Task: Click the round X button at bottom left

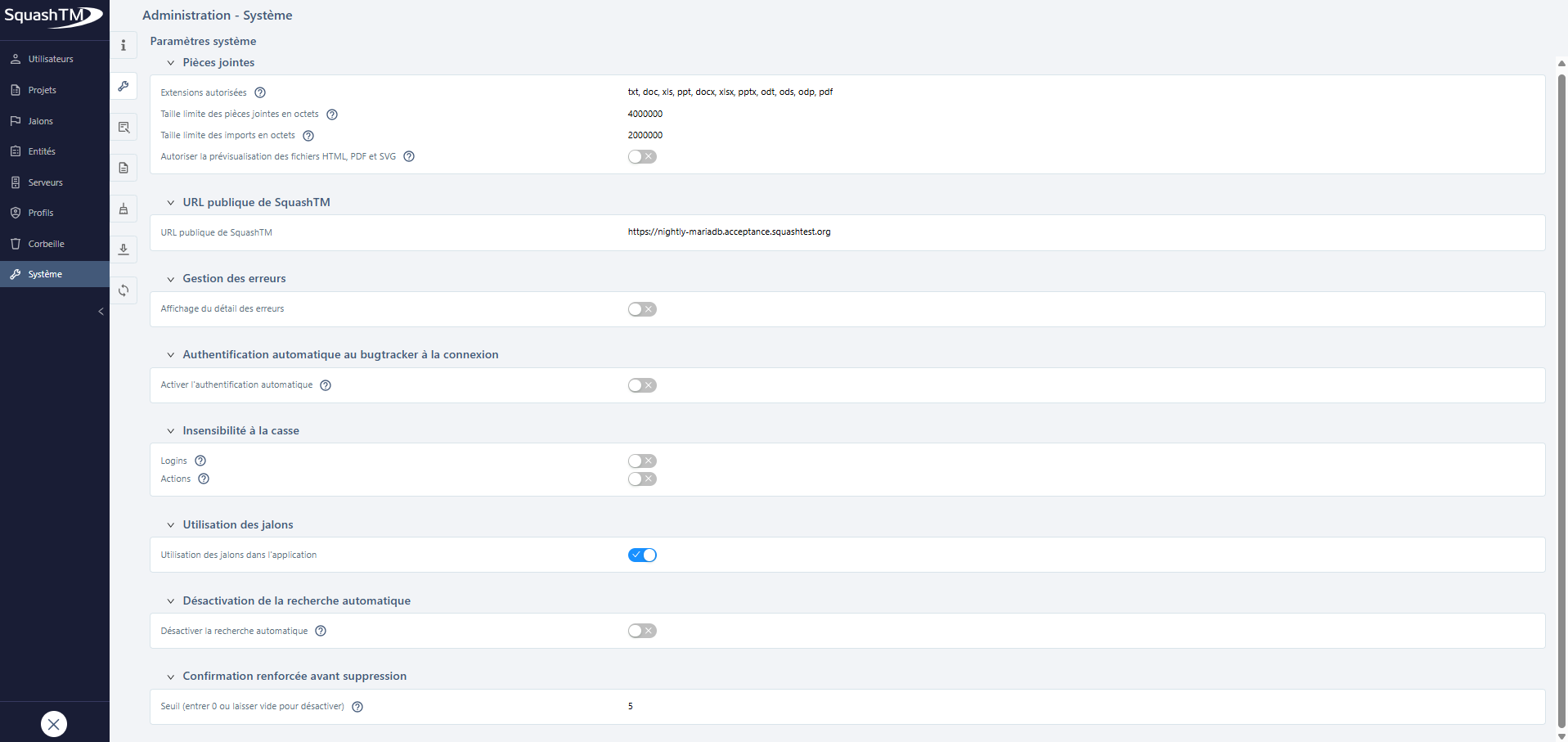Action: pos(54,724)
